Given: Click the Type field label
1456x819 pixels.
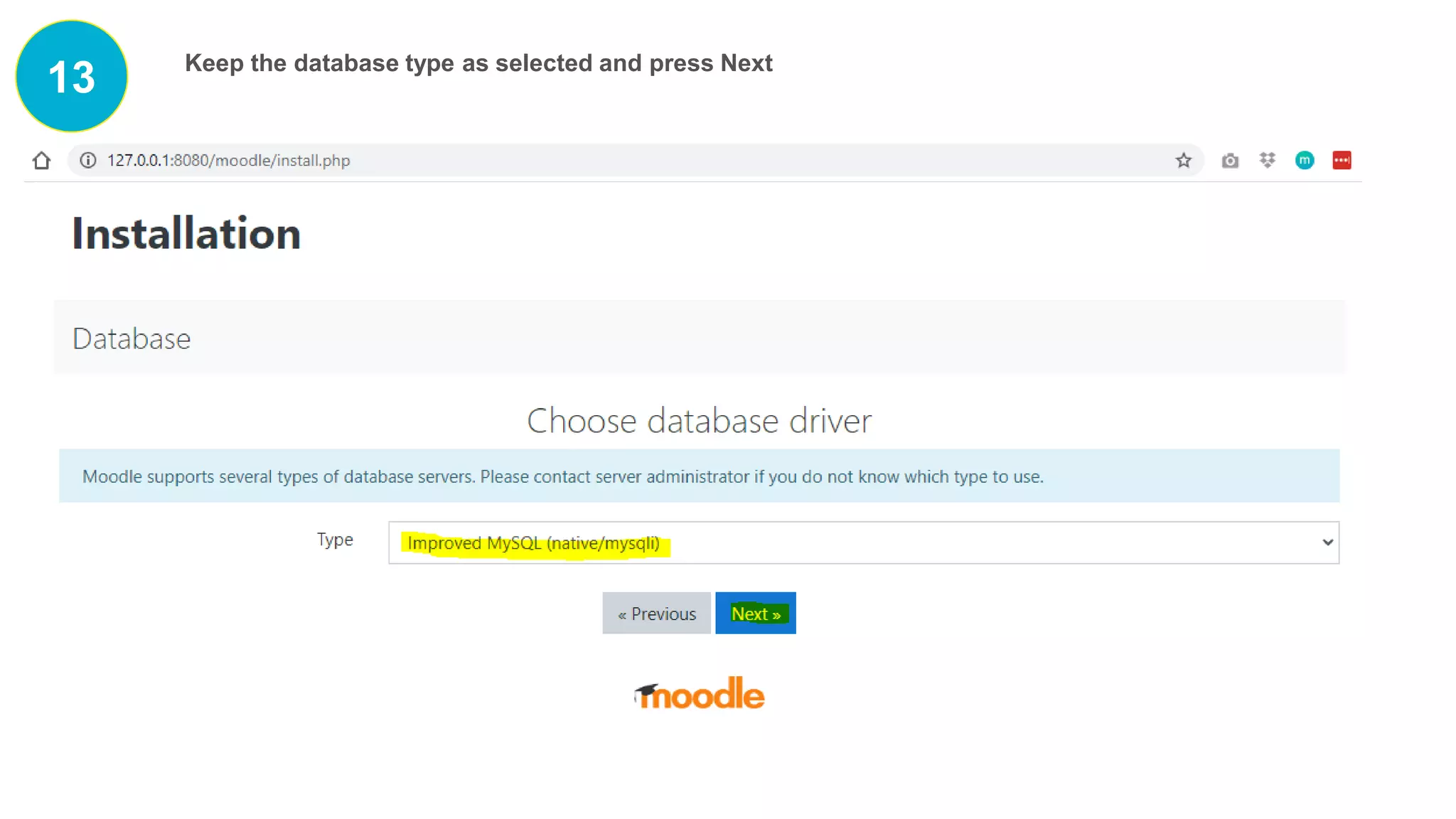Looking at the screenshot, I should coord(335,540).
